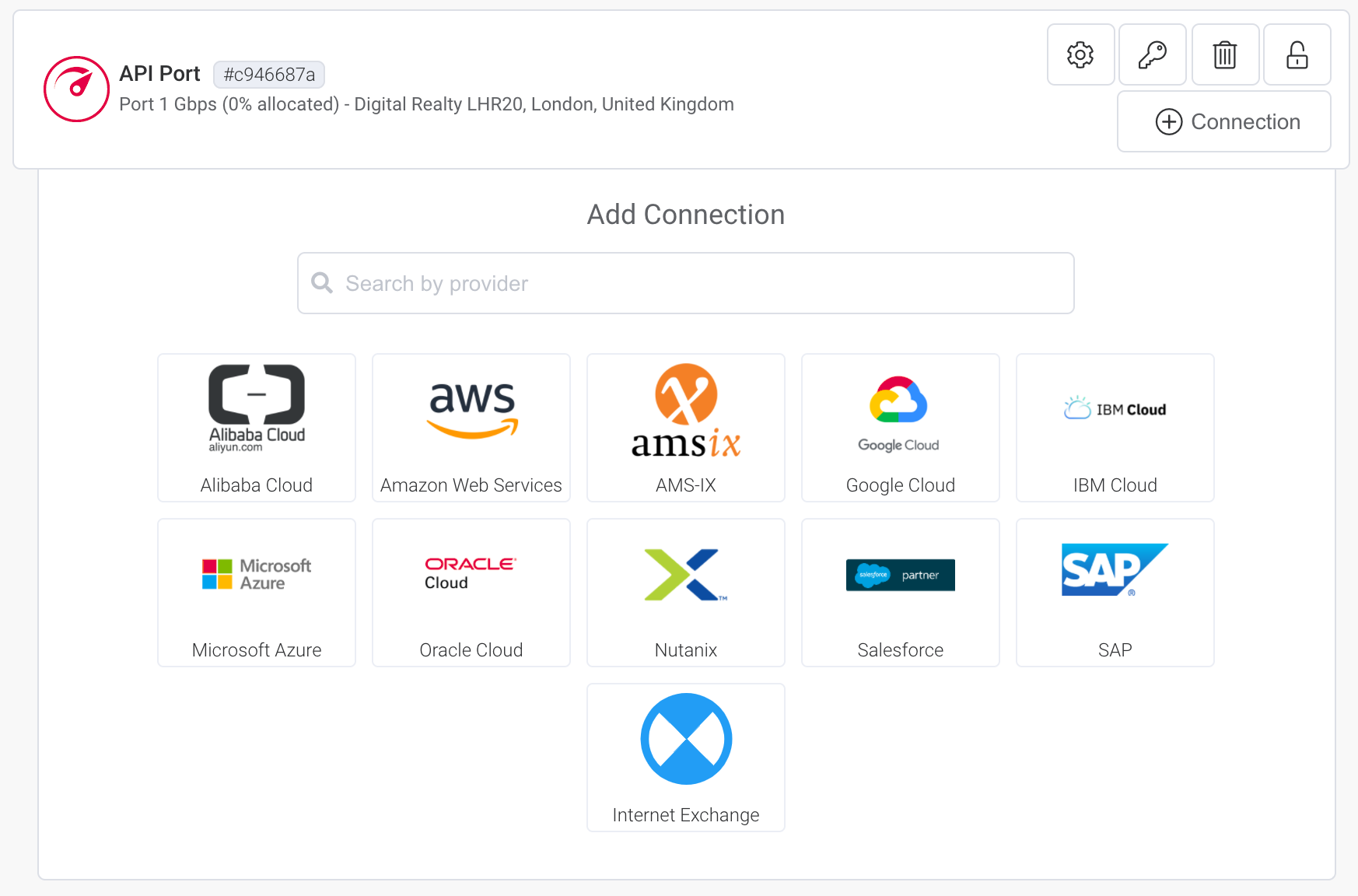This screenshot has width=1358, height=896.
Task: Click the magnifying glass search icon
Action: pos(321,283)
